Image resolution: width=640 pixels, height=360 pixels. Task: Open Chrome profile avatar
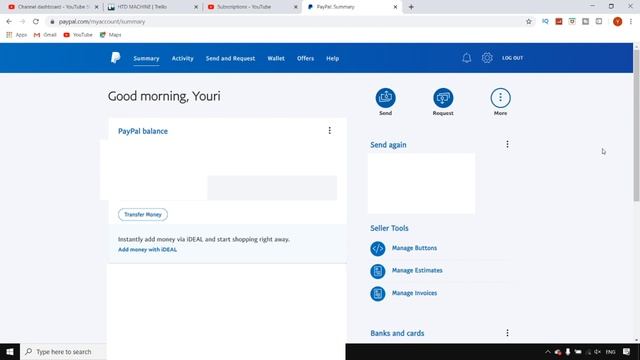pyautogui.click(x=618, y=22)
